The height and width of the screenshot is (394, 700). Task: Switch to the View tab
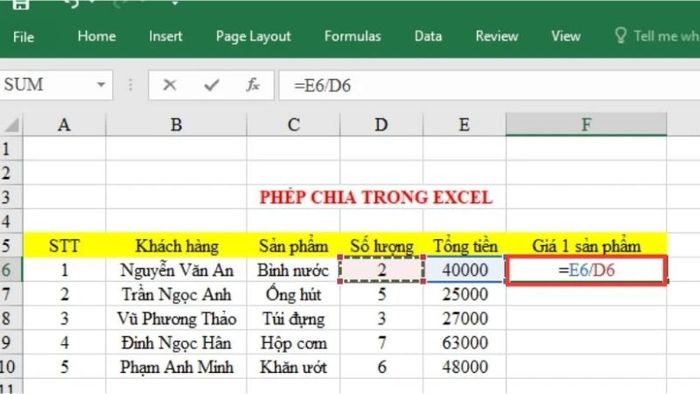coord(566,36)
